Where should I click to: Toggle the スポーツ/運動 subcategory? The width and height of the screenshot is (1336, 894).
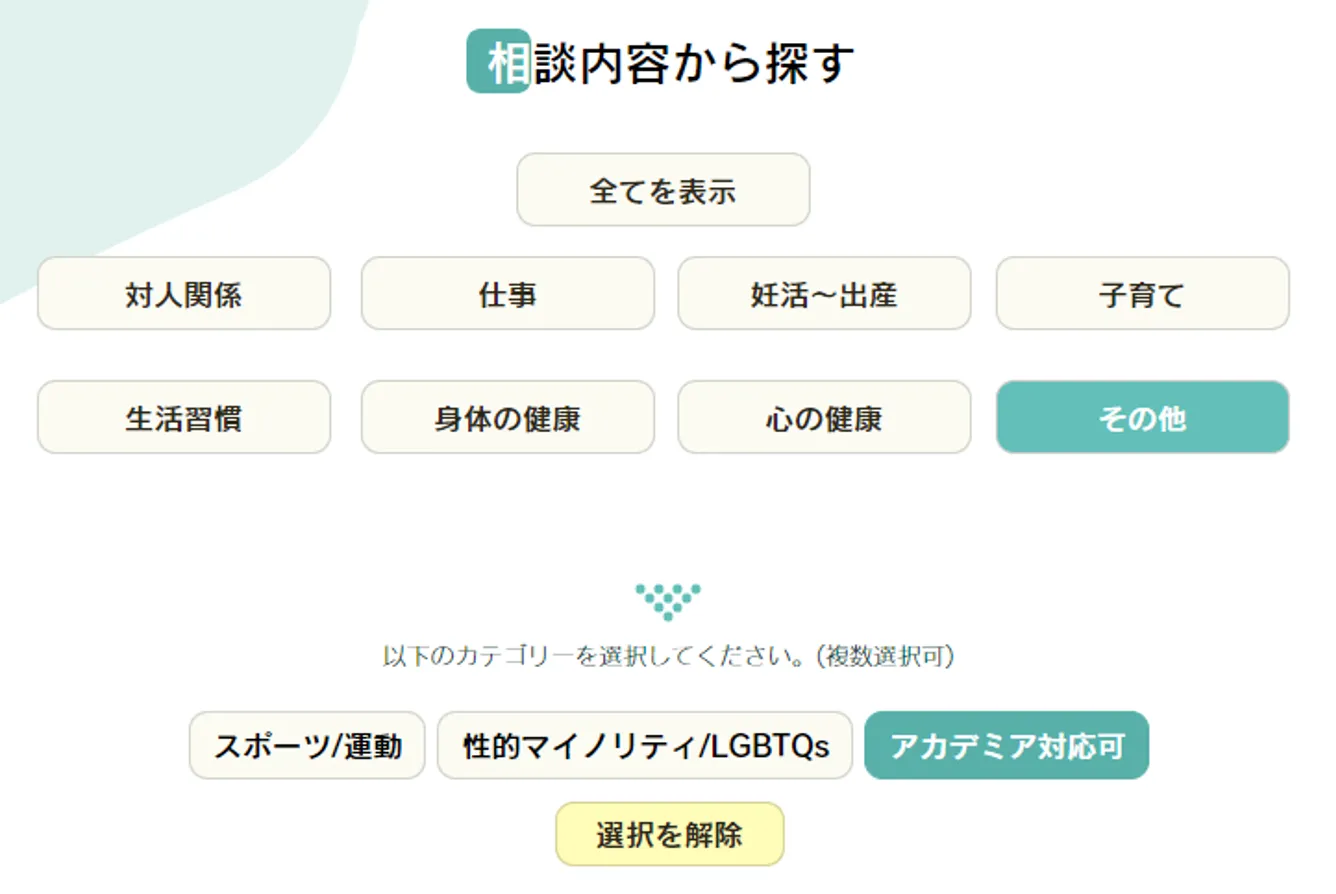(308, 746)
